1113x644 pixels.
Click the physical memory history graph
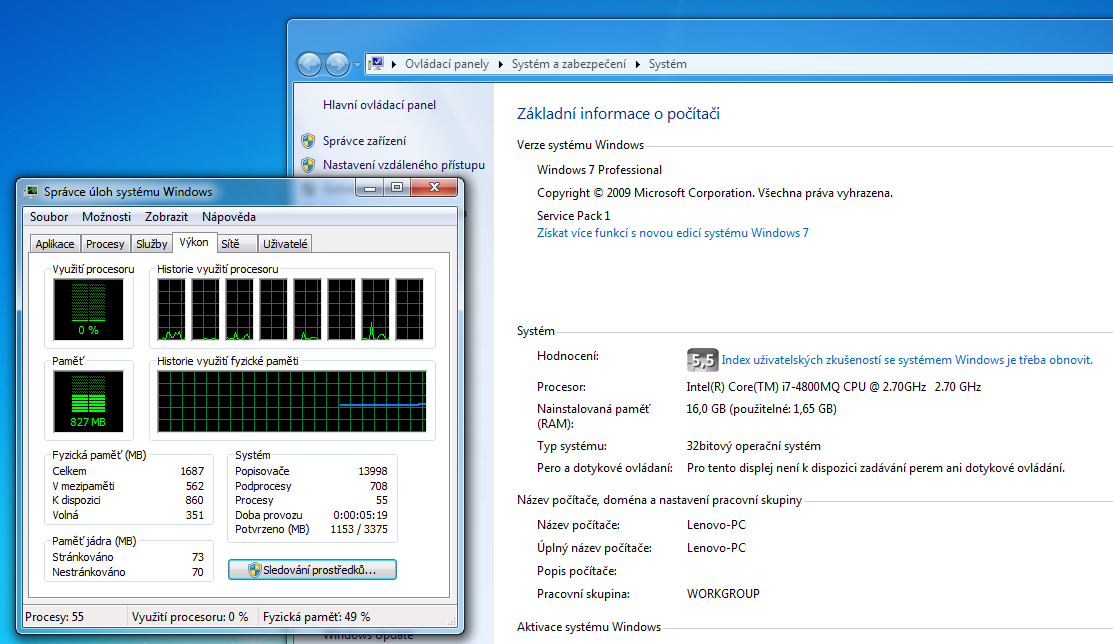(x=292, y=401)
